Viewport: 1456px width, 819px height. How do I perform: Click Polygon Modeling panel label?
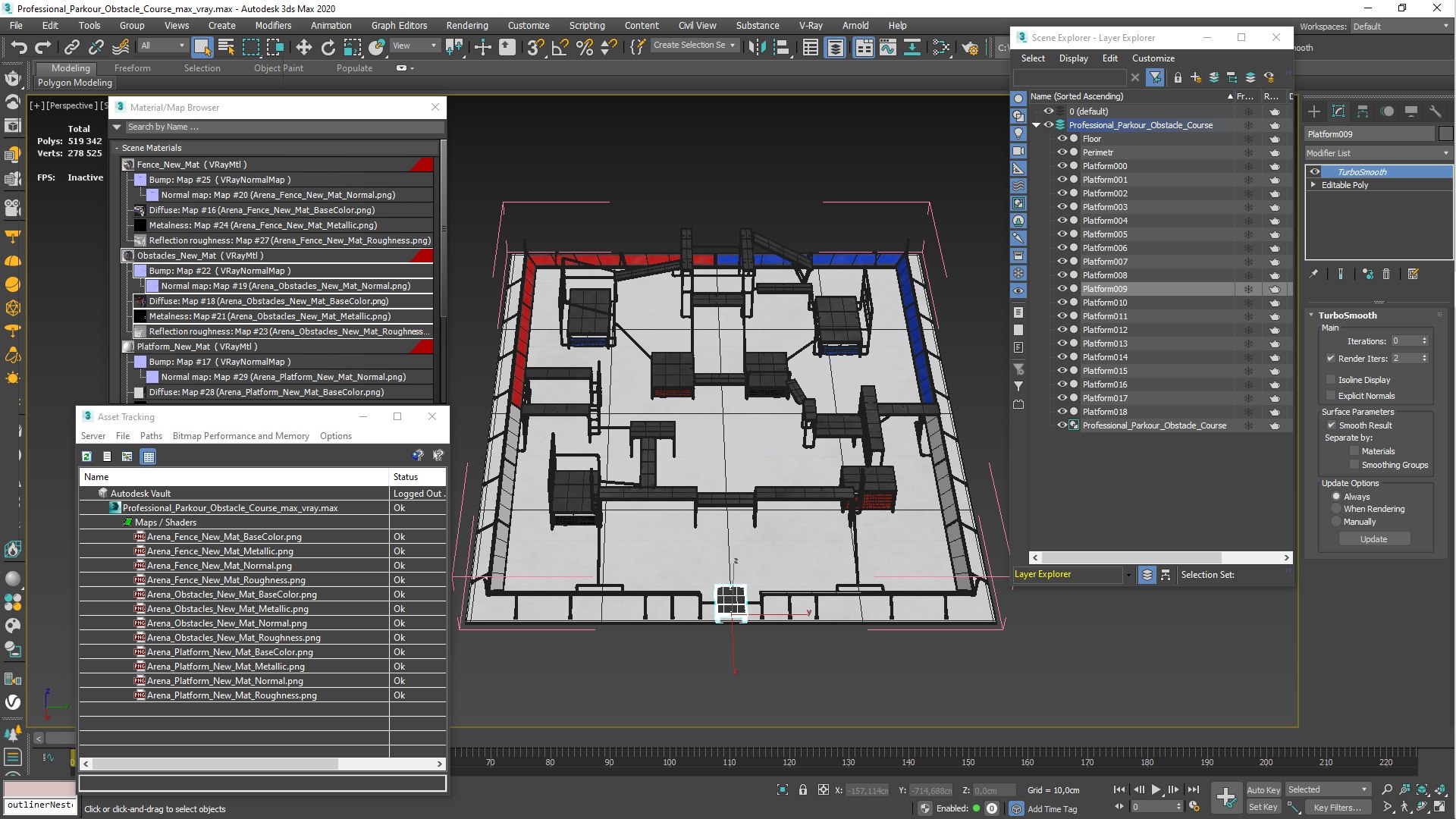point(74,83)
